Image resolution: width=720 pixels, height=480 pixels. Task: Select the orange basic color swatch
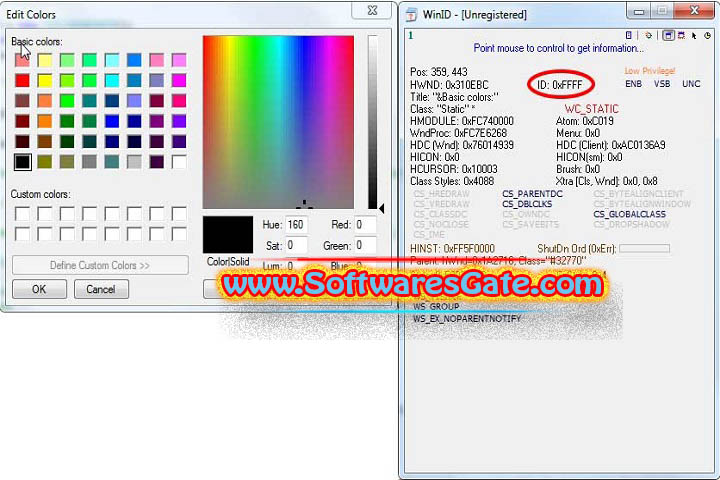[45, 121]
